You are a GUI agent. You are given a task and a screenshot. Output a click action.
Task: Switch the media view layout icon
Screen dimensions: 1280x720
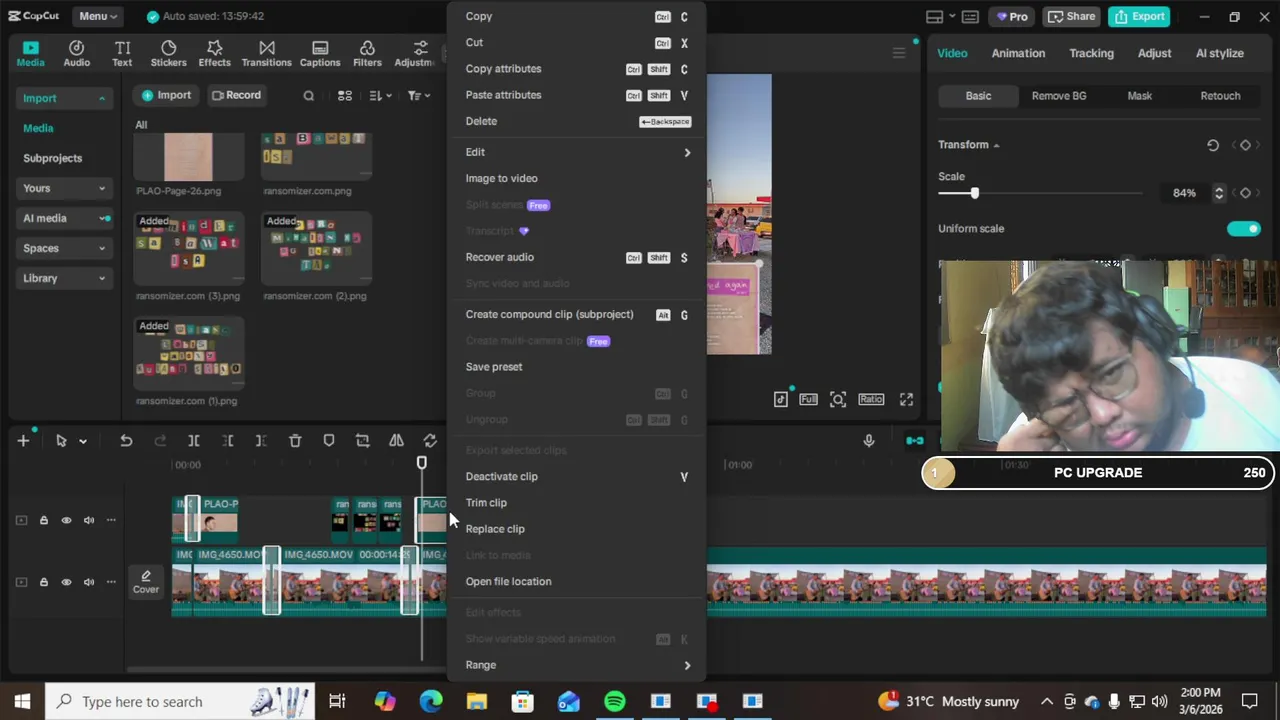tap(345, 96)
